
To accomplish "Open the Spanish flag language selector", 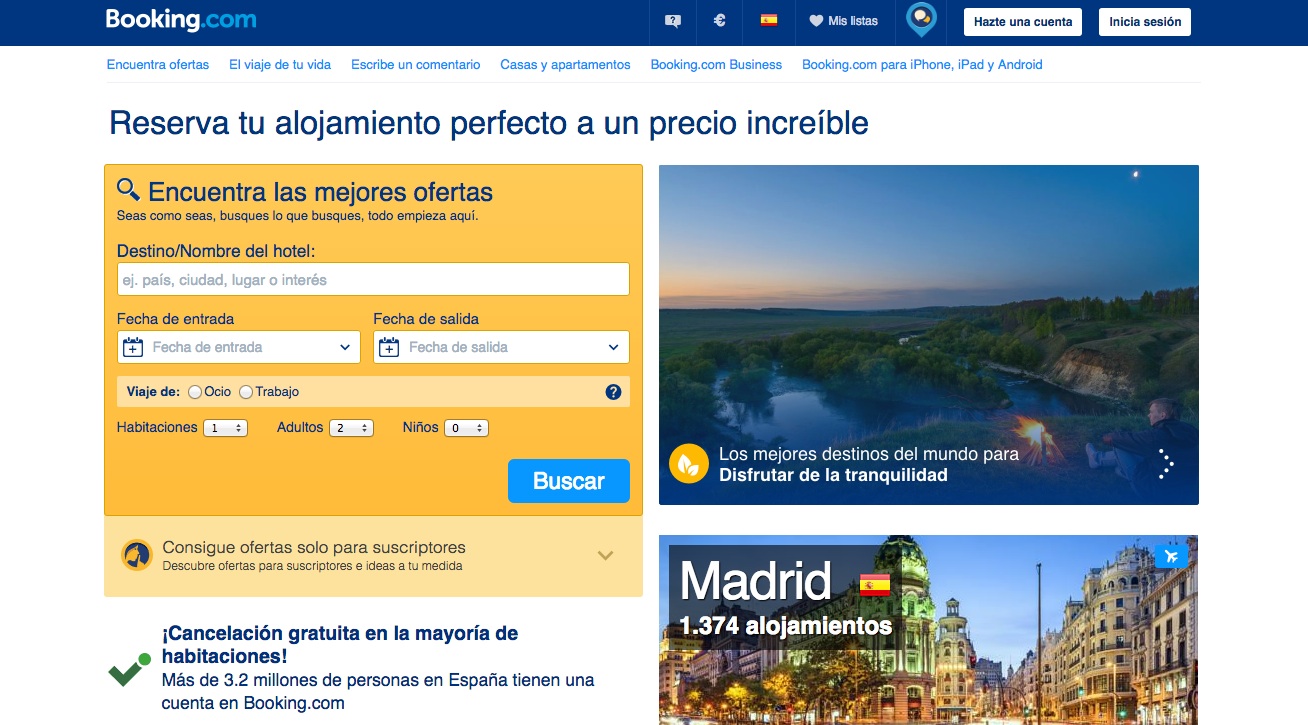I will [768, 20].
